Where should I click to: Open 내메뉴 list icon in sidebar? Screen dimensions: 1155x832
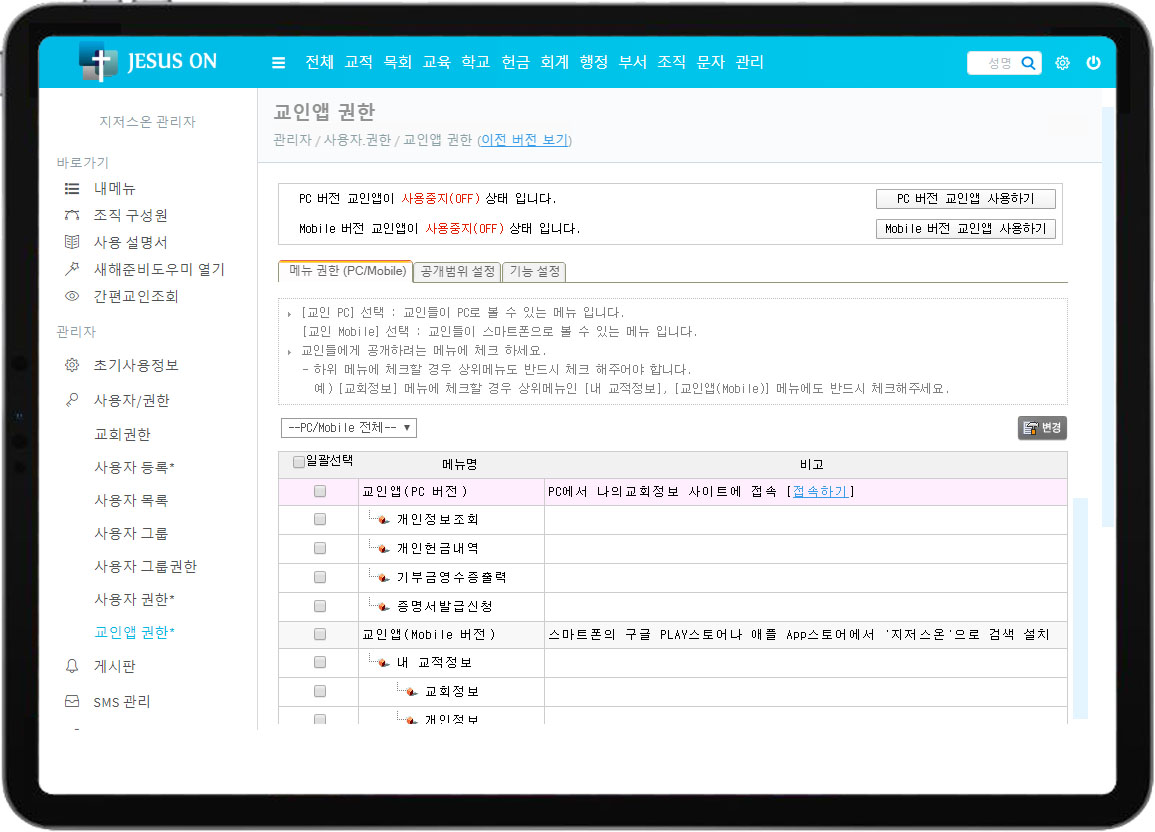tap(71, 188)
